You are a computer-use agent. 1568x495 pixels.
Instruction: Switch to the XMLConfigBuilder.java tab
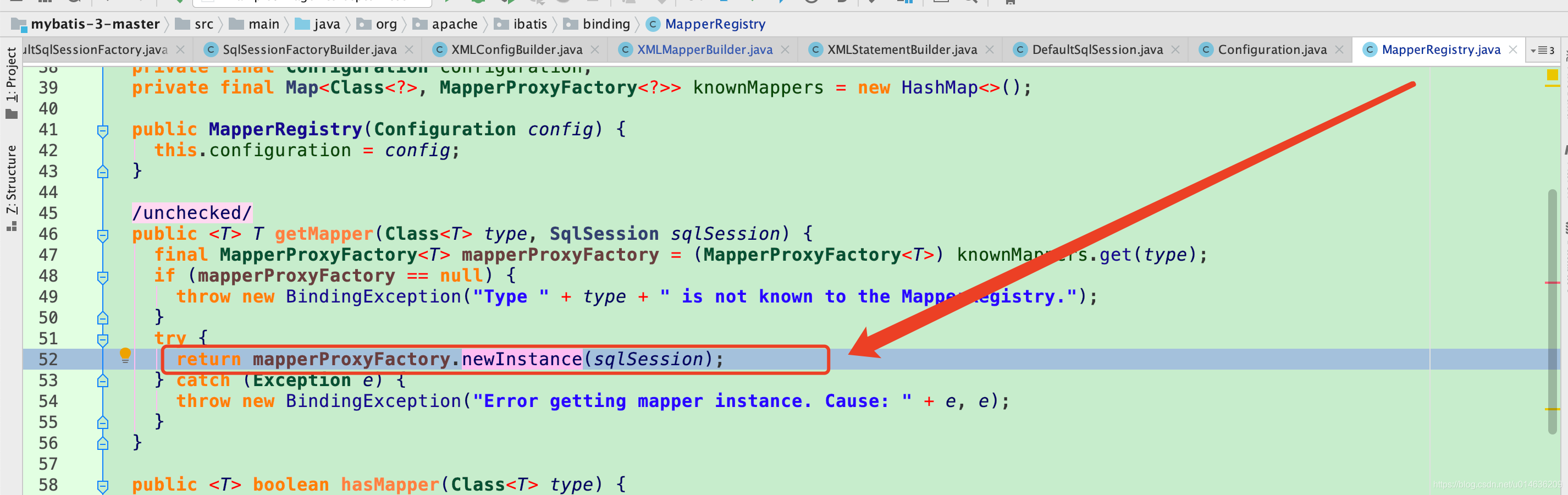516,50
